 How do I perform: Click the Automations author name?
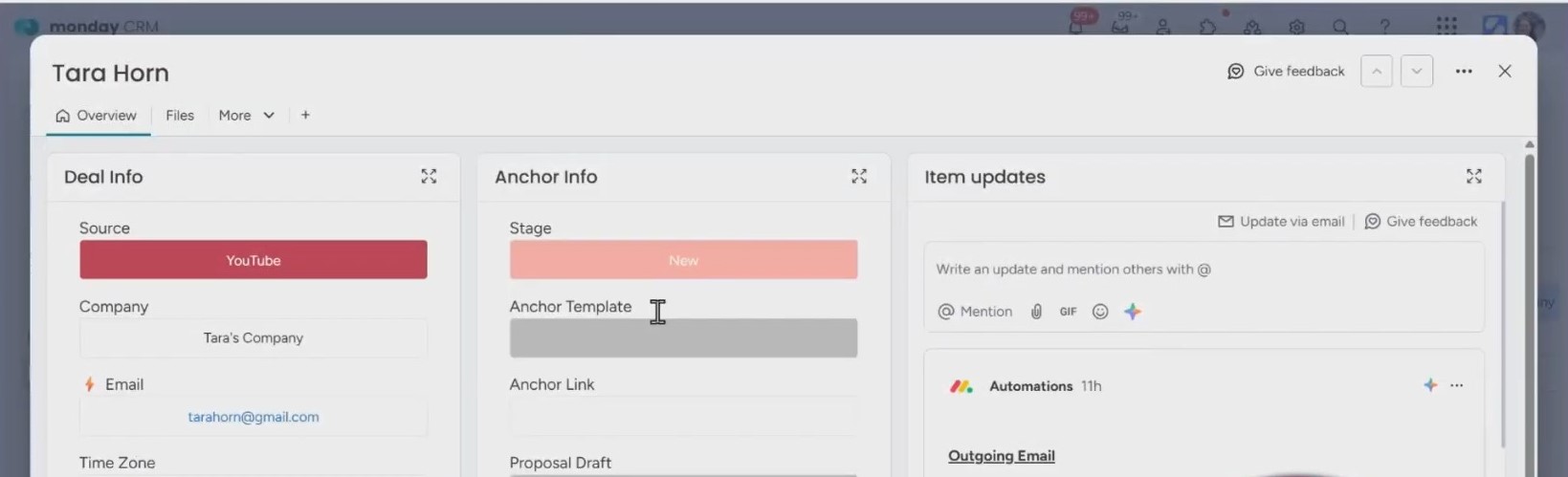pyautogui.click(x=1030, y=386)
